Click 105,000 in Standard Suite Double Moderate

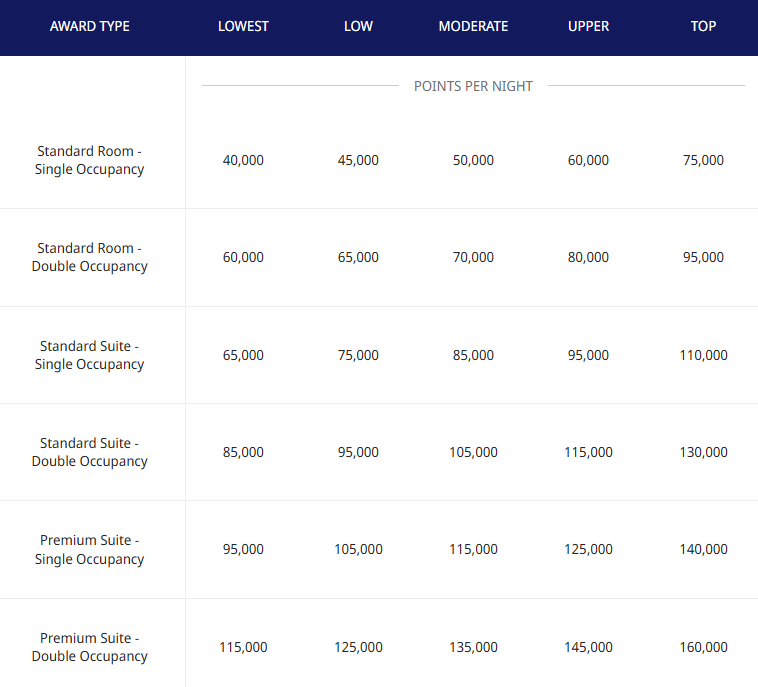pyautogui.click(x=473, y=453)
